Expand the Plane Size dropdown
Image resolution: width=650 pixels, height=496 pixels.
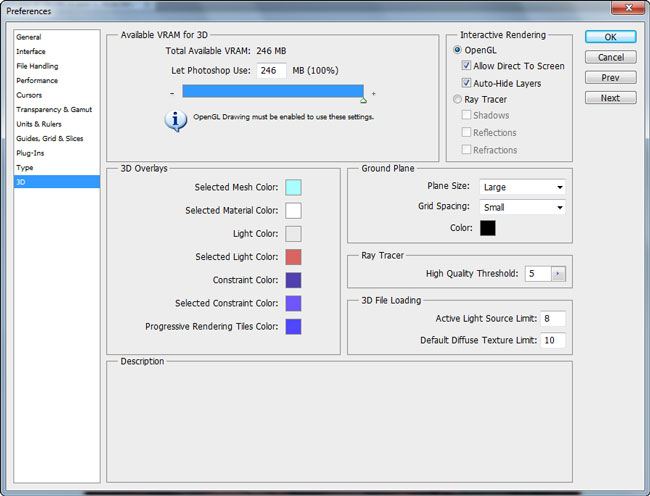(522, 187)
